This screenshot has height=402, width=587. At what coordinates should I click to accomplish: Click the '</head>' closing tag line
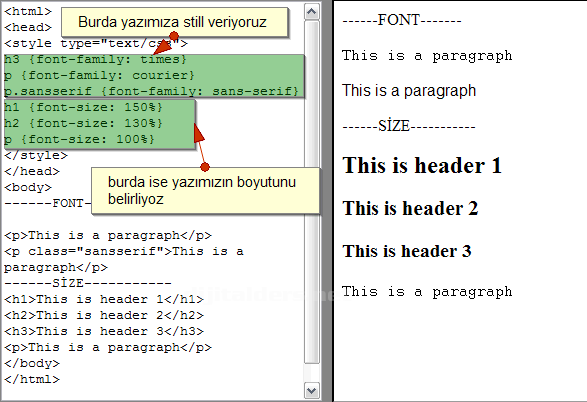point(32,171)
